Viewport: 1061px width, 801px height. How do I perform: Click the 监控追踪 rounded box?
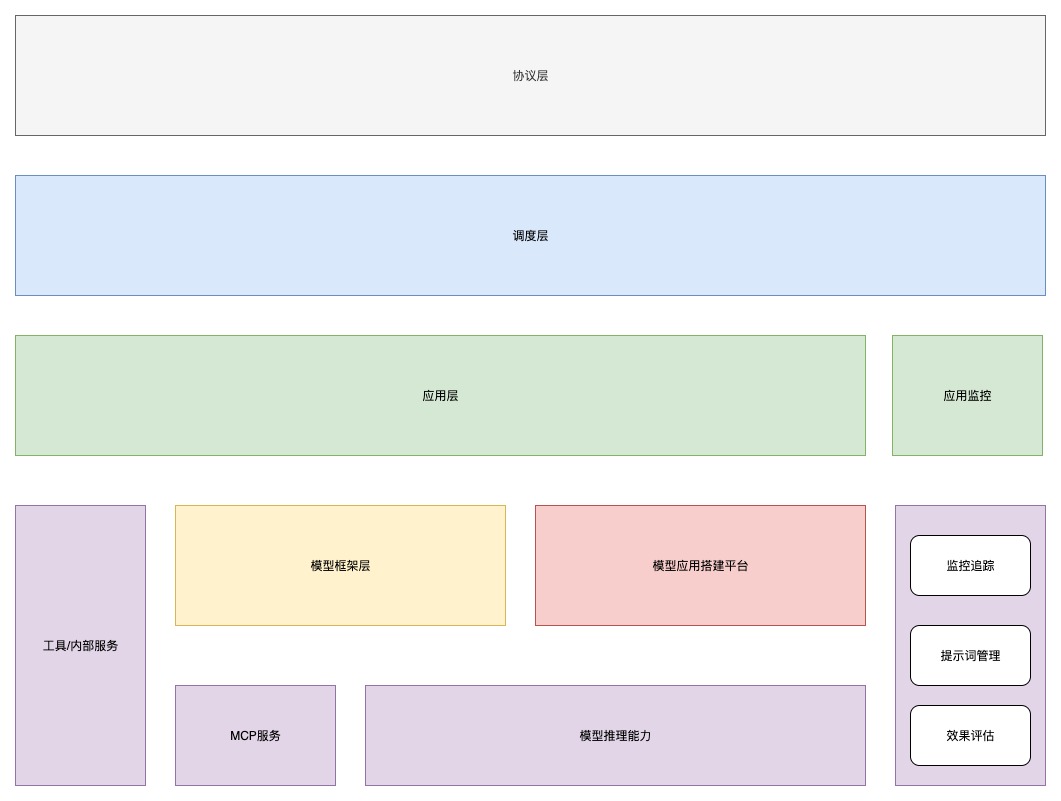tap(970, 565)
